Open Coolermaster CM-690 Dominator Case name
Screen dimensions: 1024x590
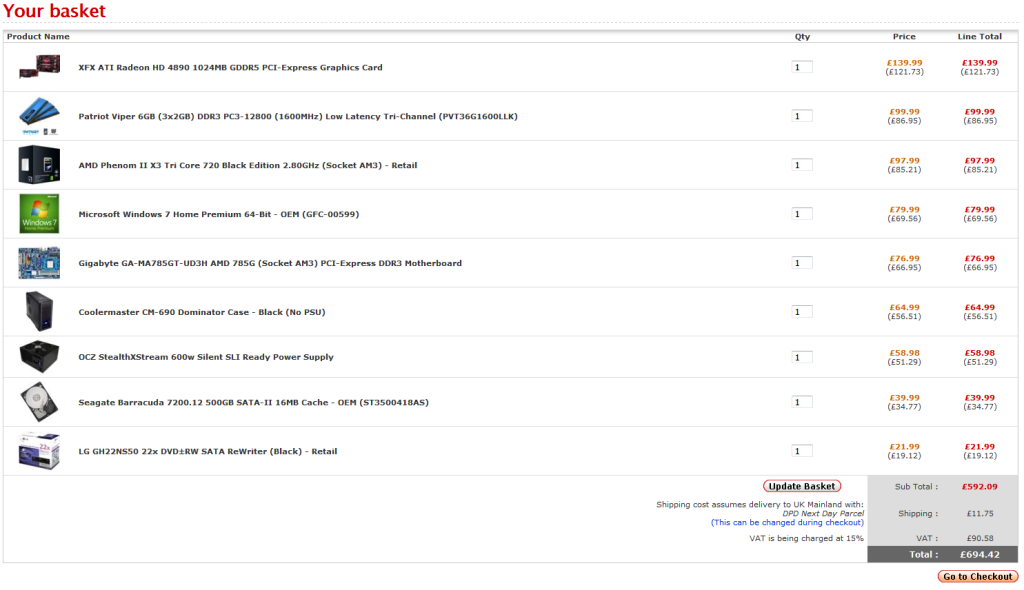[x=202, y=312]
